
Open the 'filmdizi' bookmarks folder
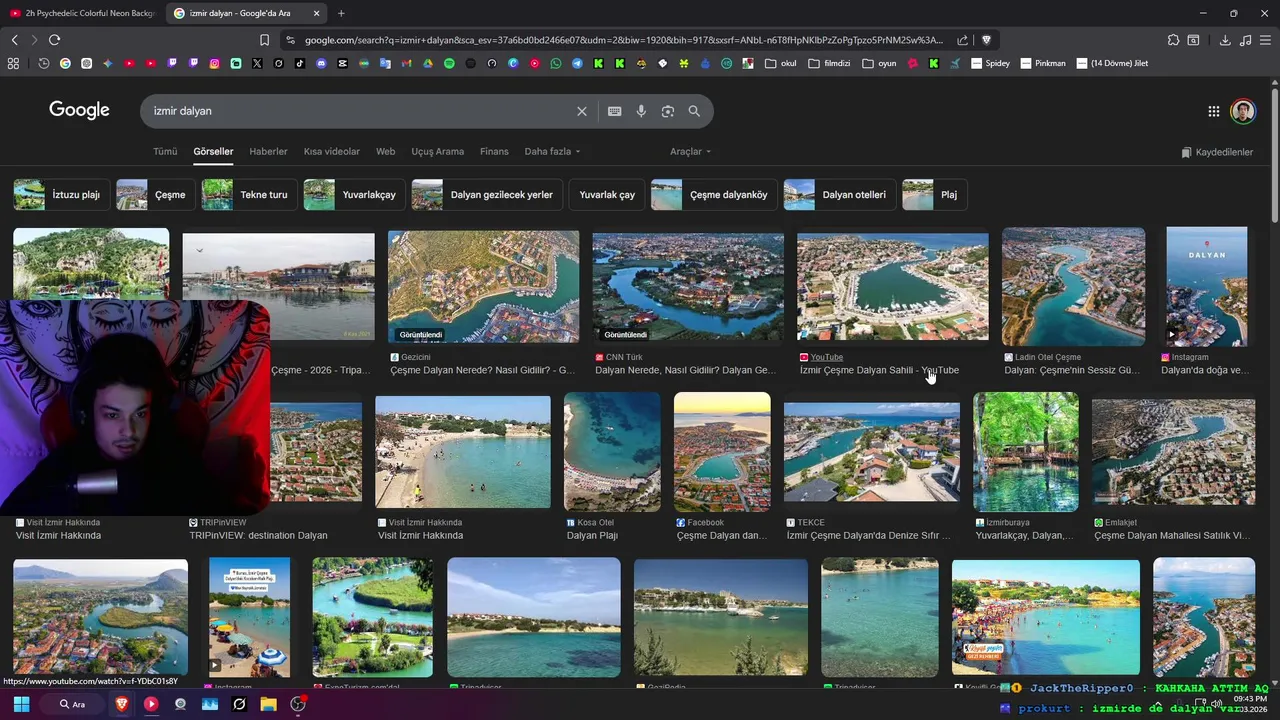coord(829,63)
